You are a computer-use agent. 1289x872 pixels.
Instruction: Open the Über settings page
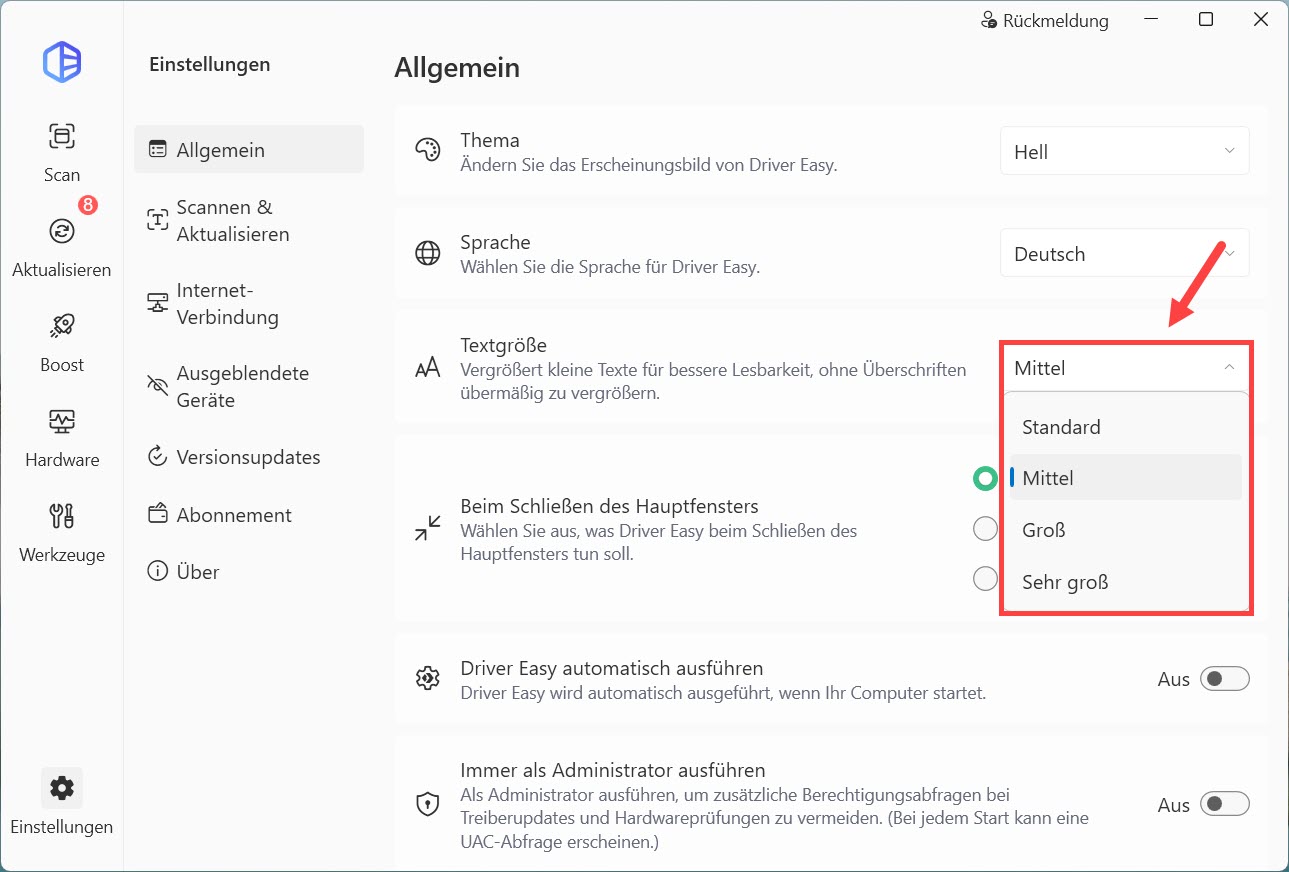tap(249, 572)
